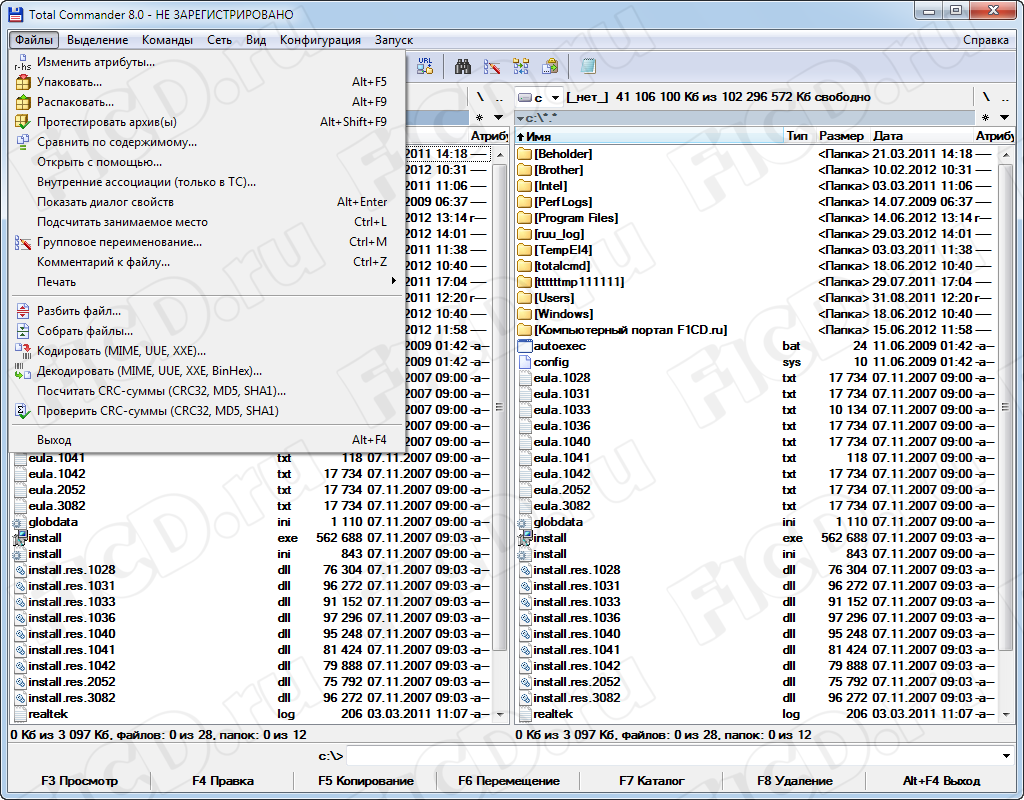The image size is (1024, 800).
Task: Go to root with right panel backslash button
Action: 986,97
